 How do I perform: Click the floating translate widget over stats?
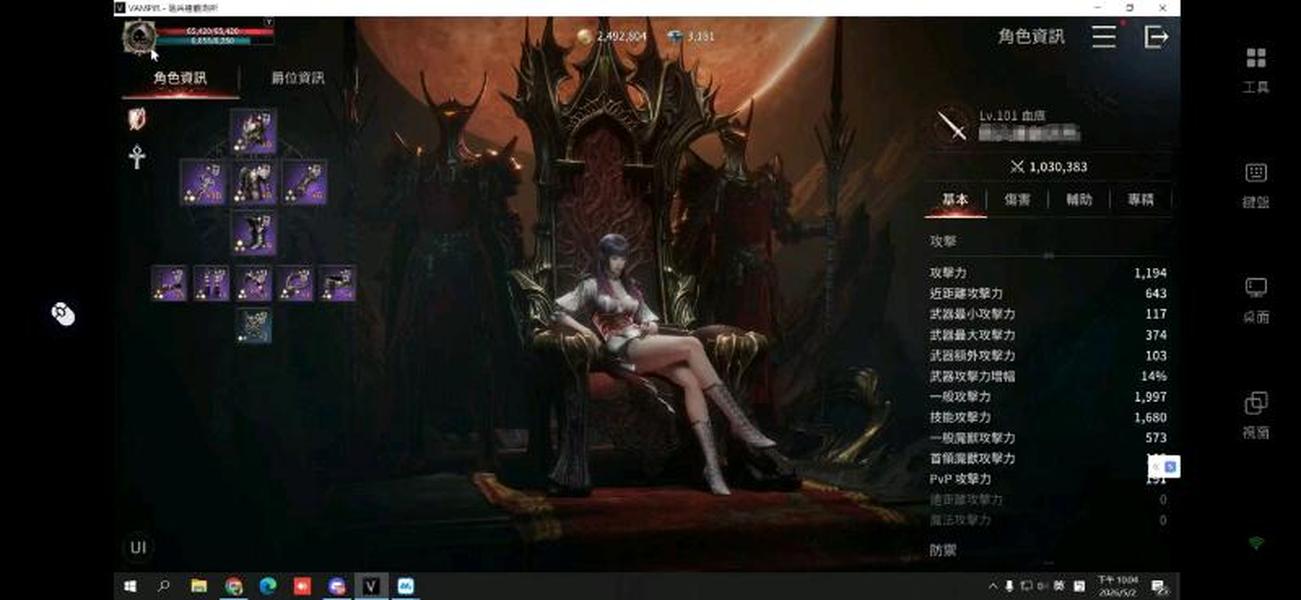click(1163, 466)
